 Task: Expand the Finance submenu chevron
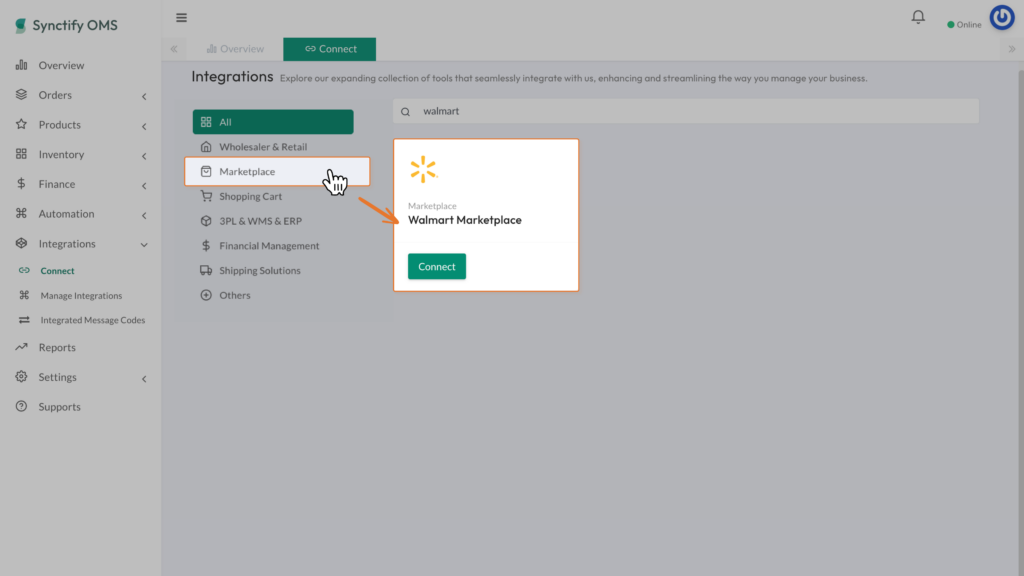[144, 185]
